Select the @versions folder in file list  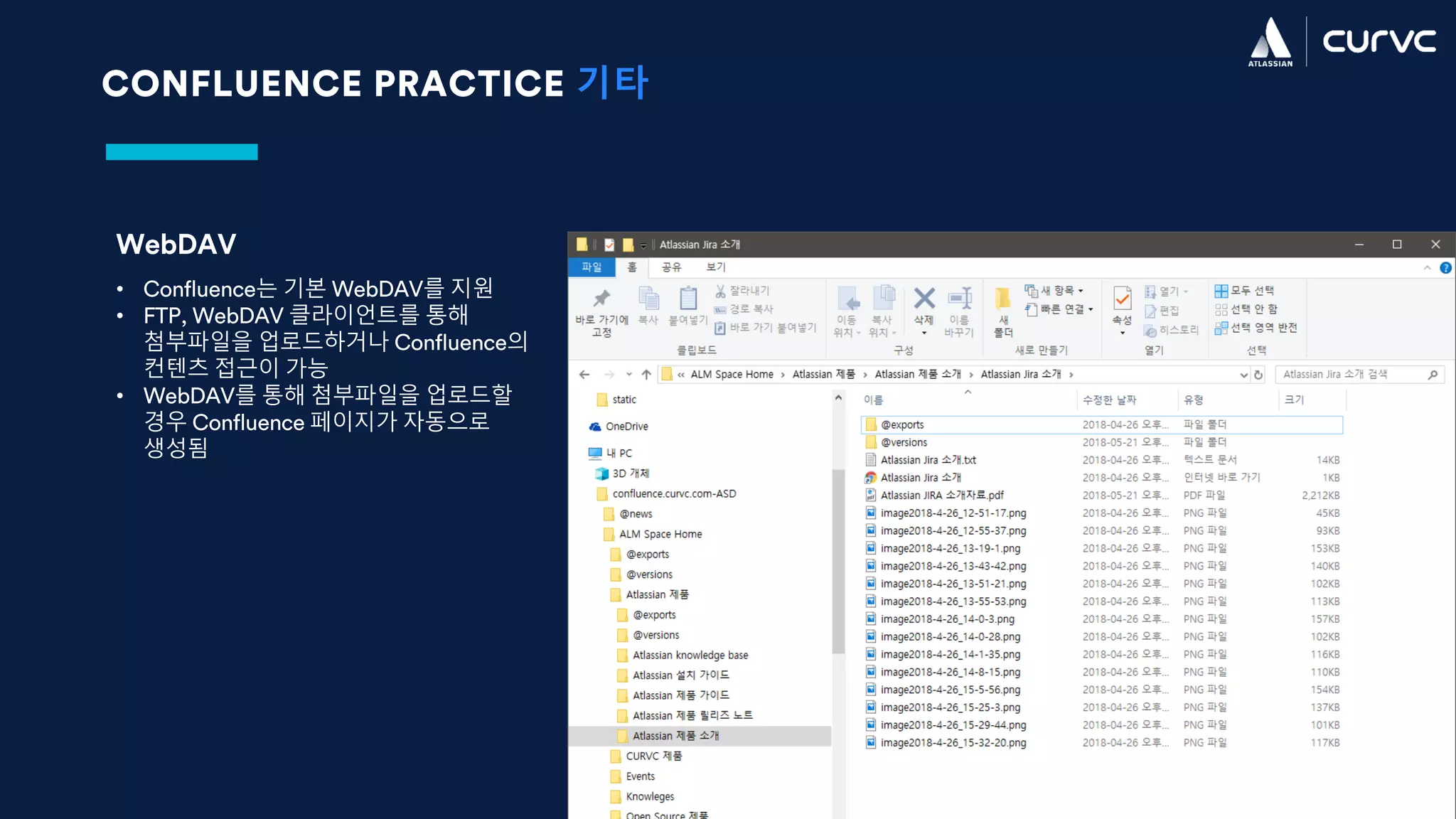pyautogui.click(x=1102, y=442)
